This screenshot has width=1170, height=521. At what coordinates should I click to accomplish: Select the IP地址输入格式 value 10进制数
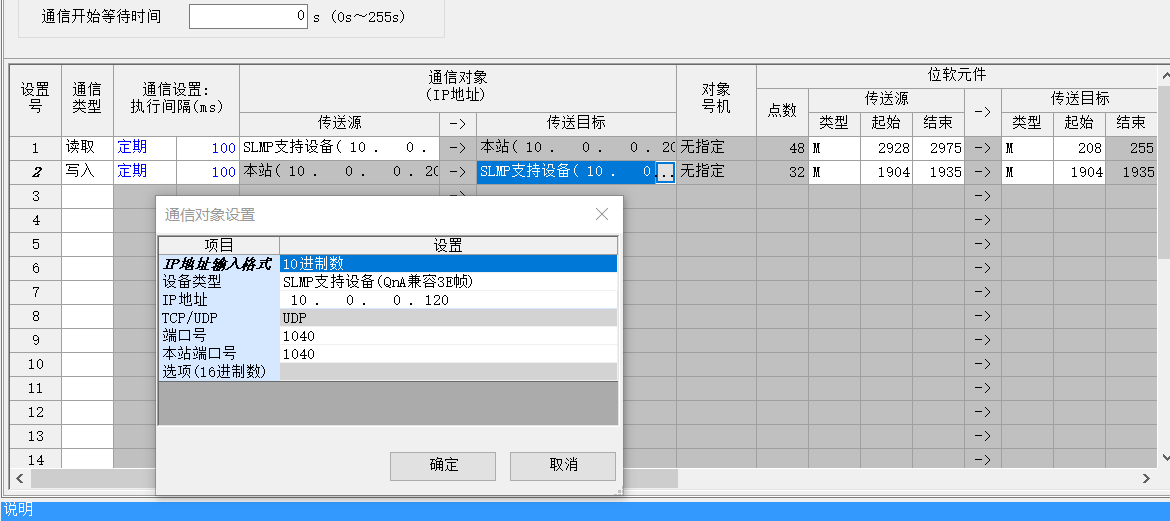[448, 264]
